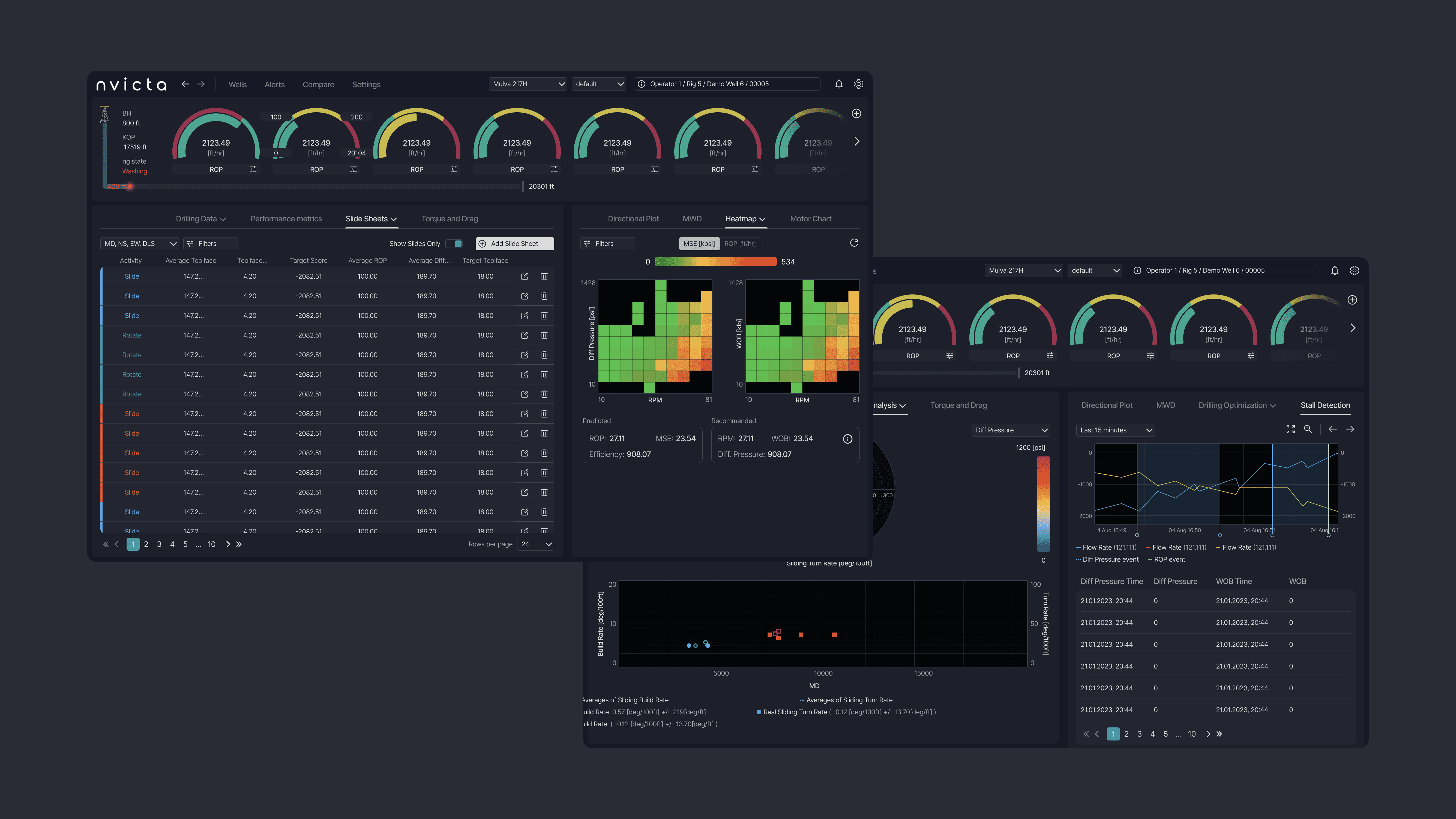Image resolution: width=1456 pixels, height=819 pixels.
Task: Select the MSE [kpsi] heatmap option
Action: [x=699, y=243]
